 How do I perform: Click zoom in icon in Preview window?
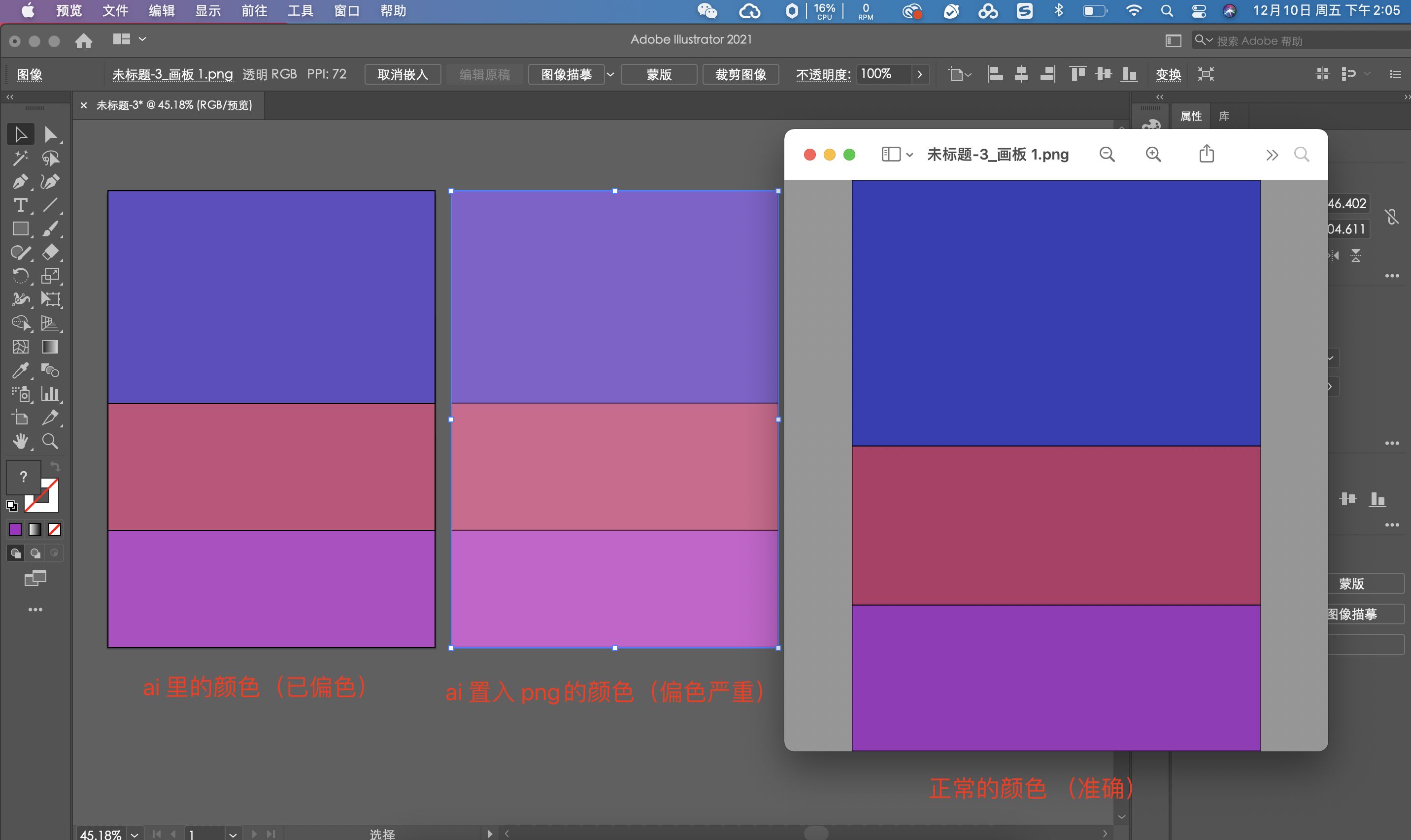click(x=1153, y=155)
